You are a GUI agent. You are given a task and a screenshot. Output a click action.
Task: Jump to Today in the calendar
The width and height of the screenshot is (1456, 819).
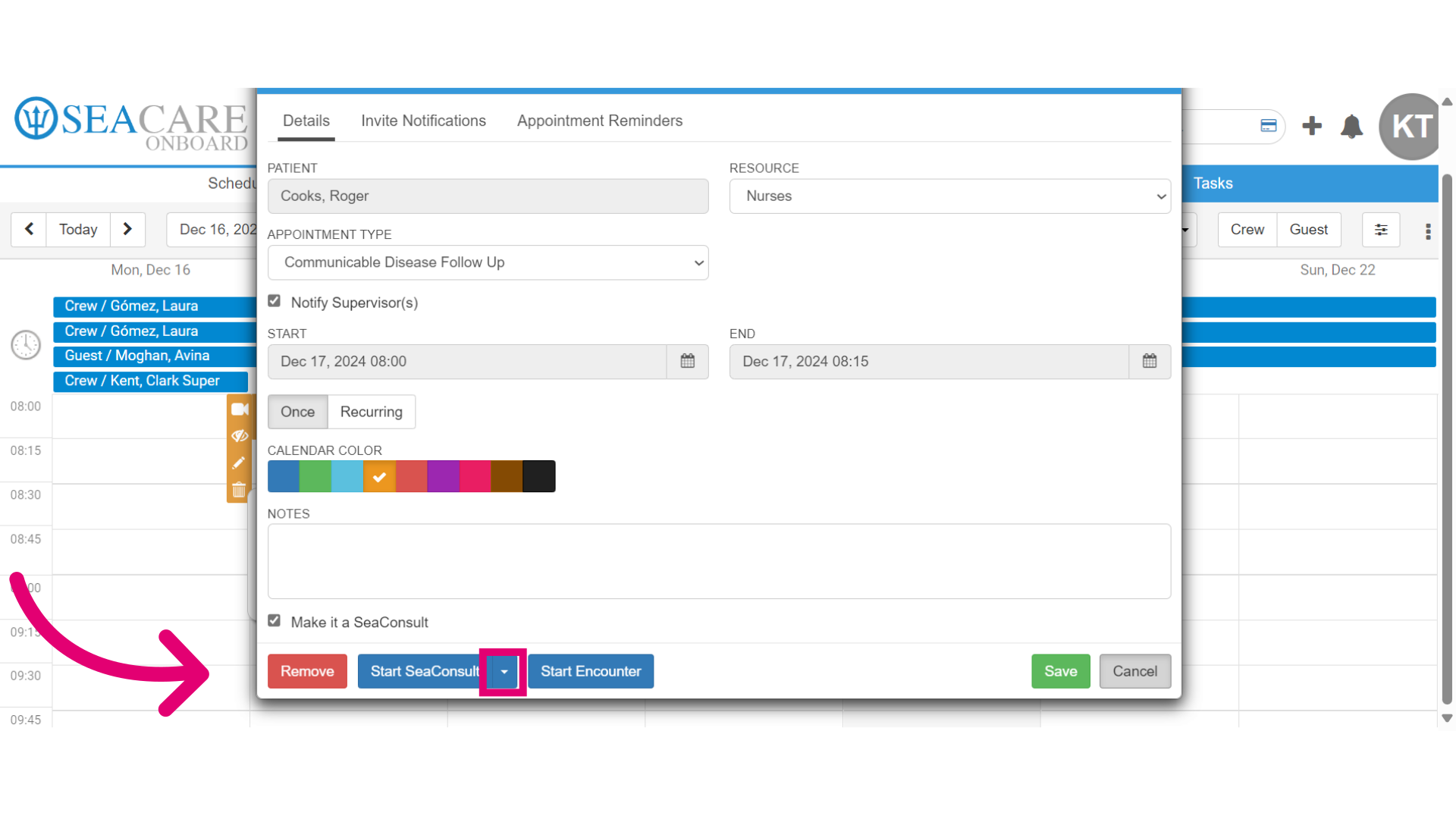click(x=78, y=229)
